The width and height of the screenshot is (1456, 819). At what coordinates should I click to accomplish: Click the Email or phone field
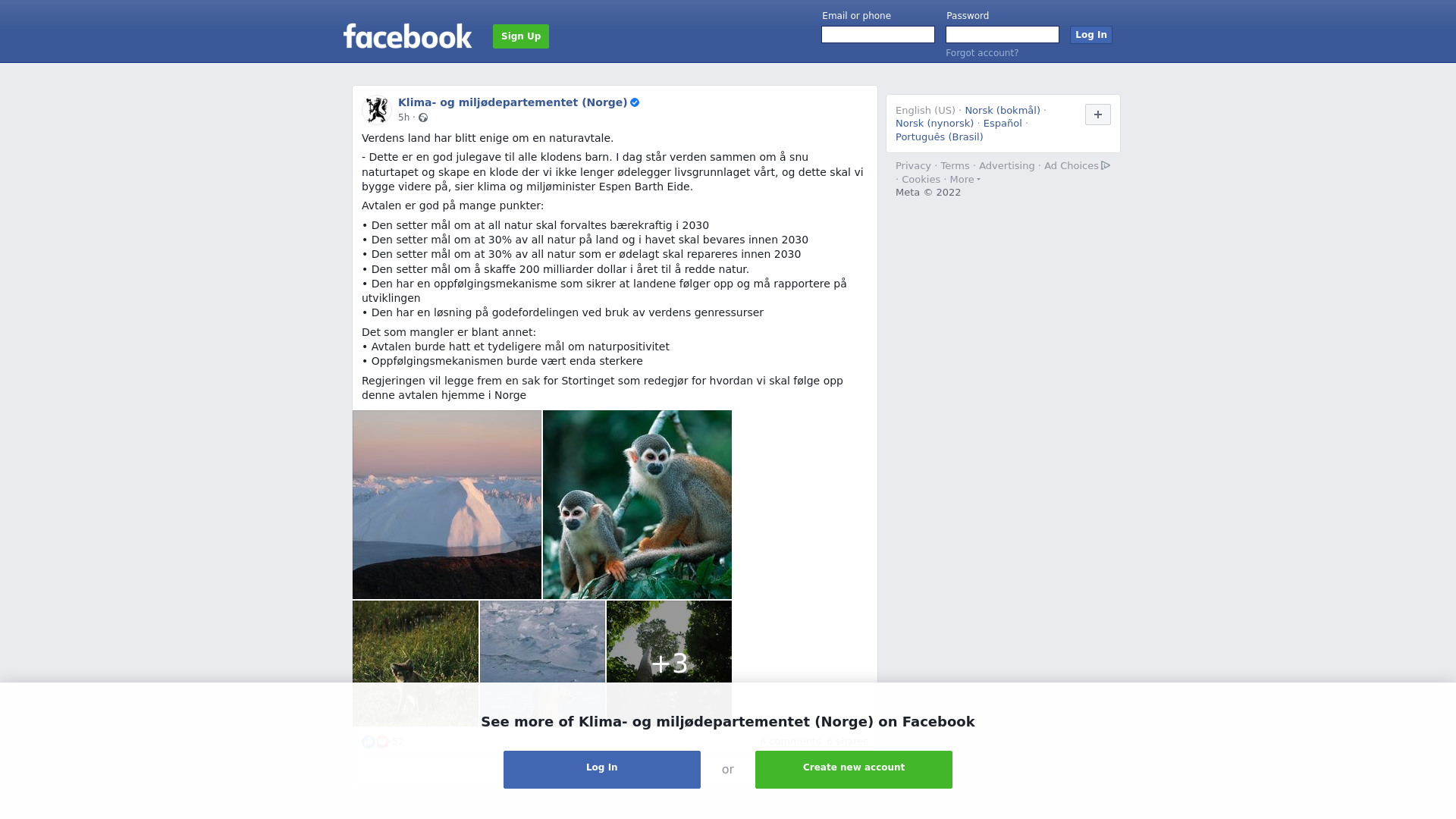click(878, 35)
